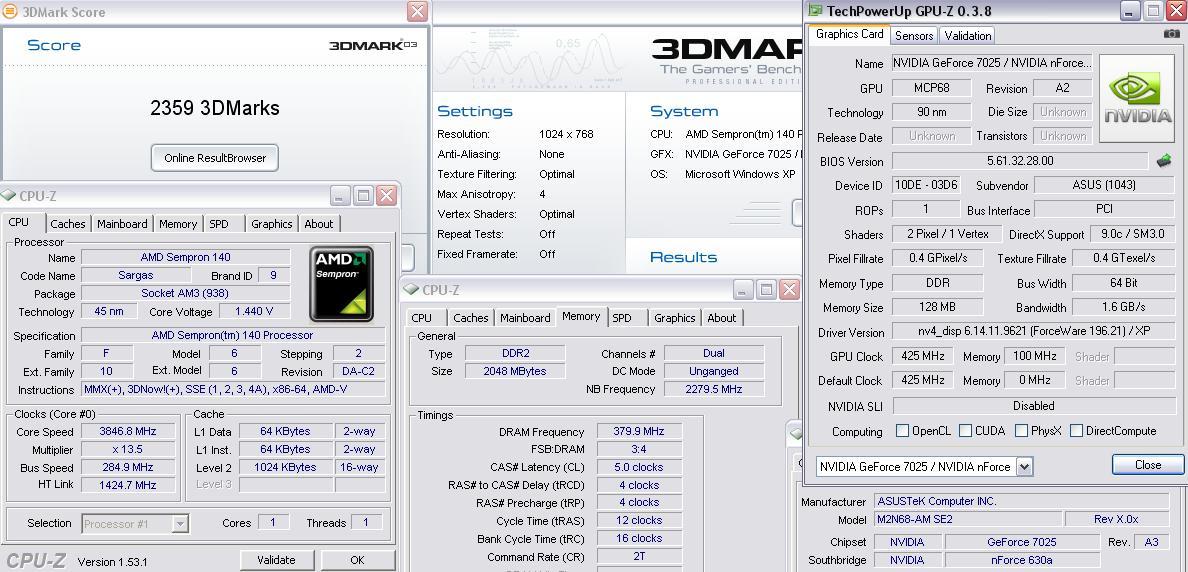Click the CPU-Z processor window title icon
Image resolution: width=1188 pixels, height=572 pixels.
pyautogui.click(x=8, y=195)
